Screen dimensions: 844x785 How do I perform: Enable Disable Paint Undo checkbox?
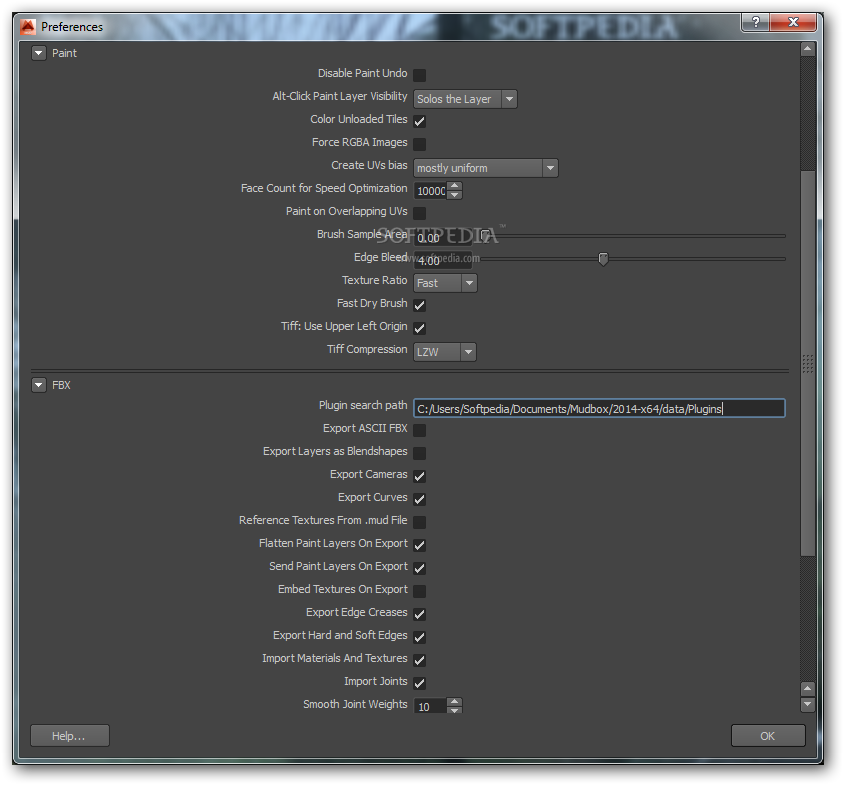(x=419, y=75)
